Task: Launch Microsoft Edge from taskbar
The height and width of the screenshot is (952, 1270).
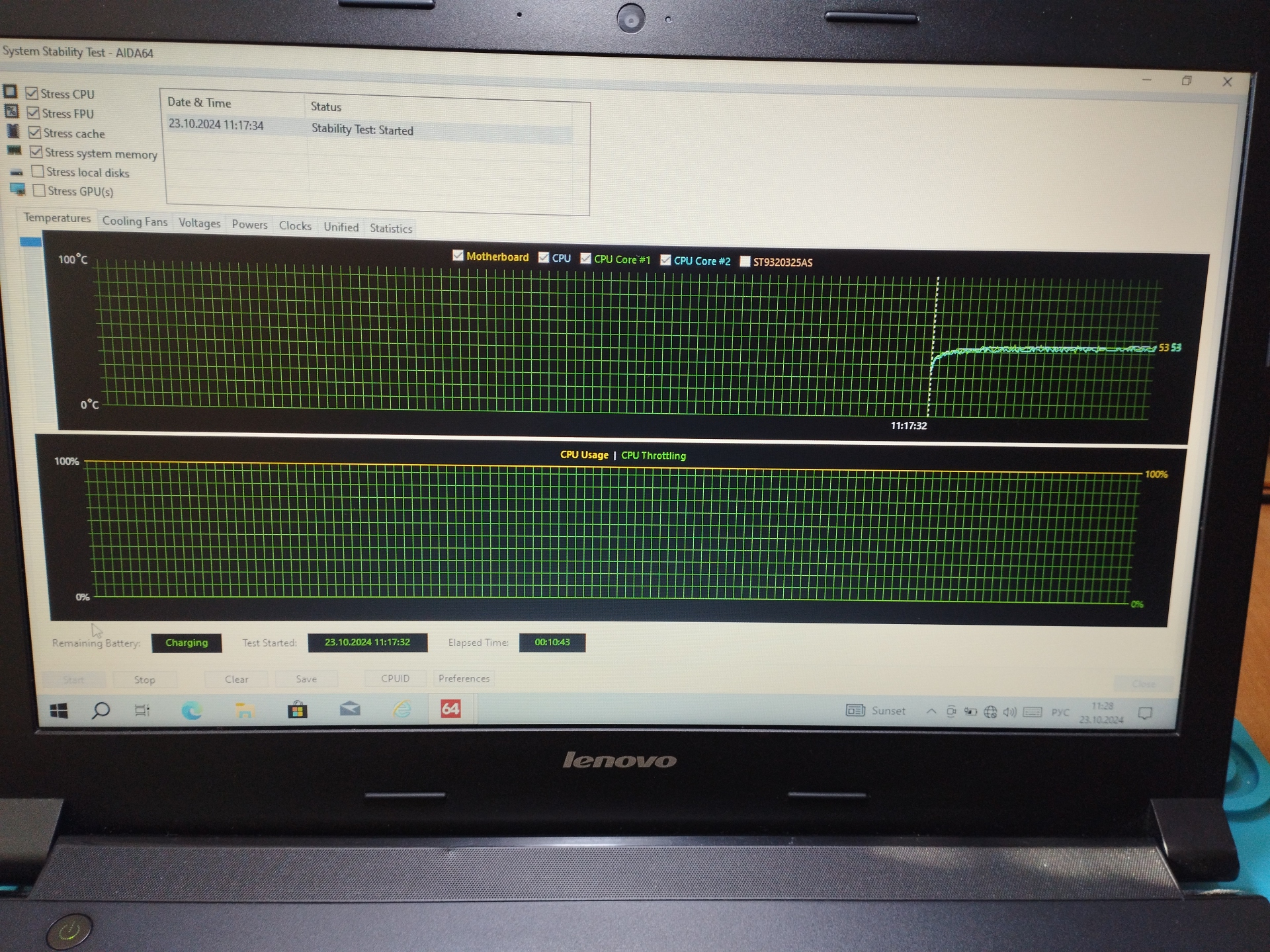Action: 192,710
